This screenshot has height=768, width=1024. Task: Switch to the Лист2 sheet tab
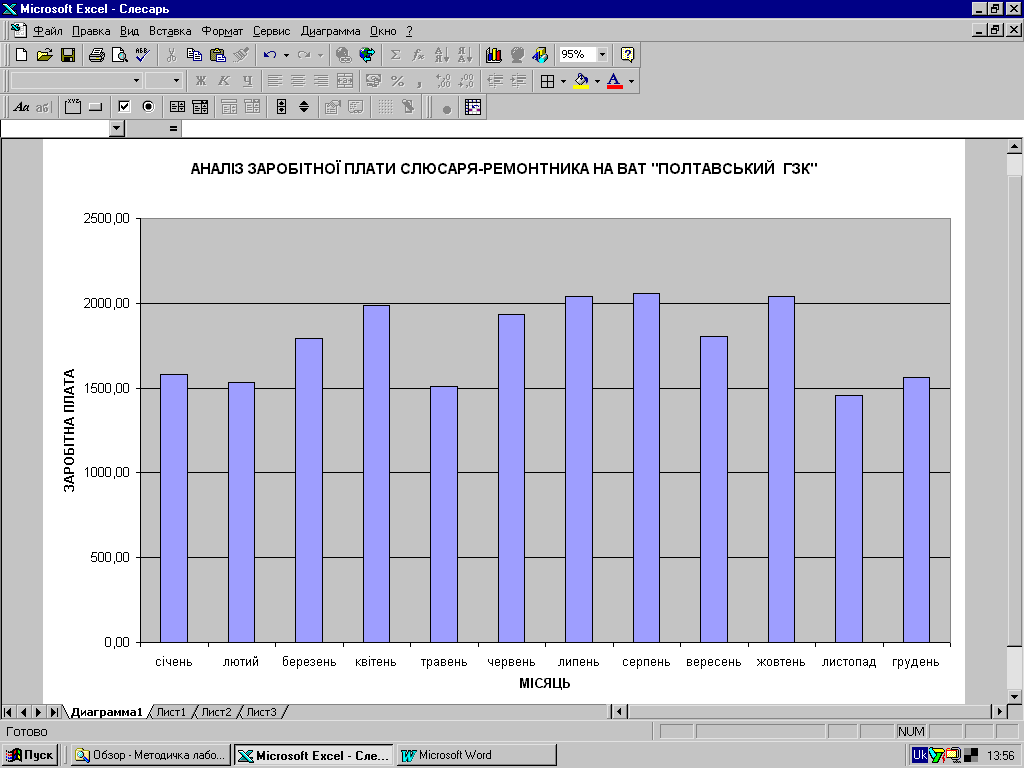(216, 712)
